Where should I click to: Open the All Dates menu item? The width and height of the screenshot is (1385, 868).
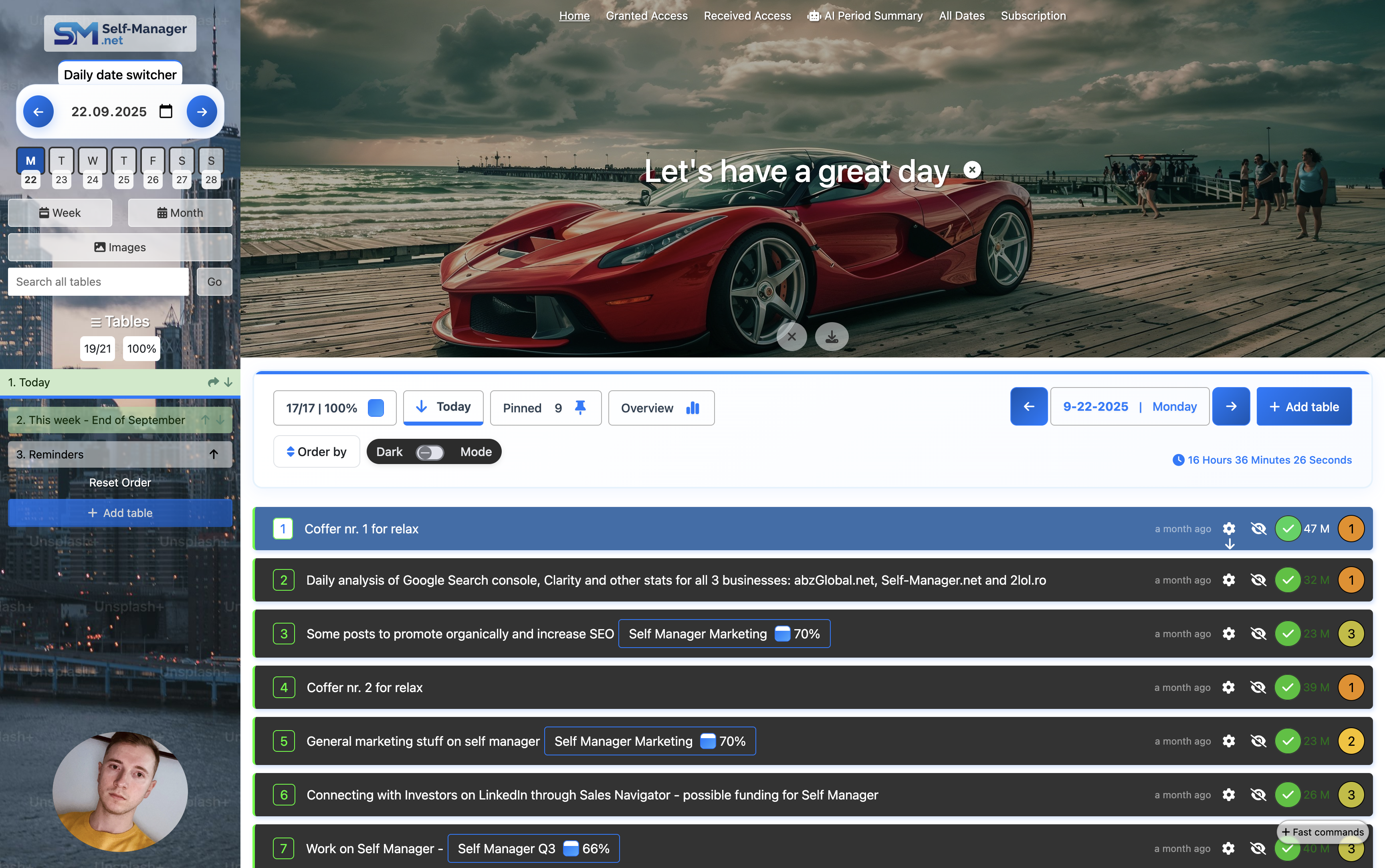[x=961, y=16]
